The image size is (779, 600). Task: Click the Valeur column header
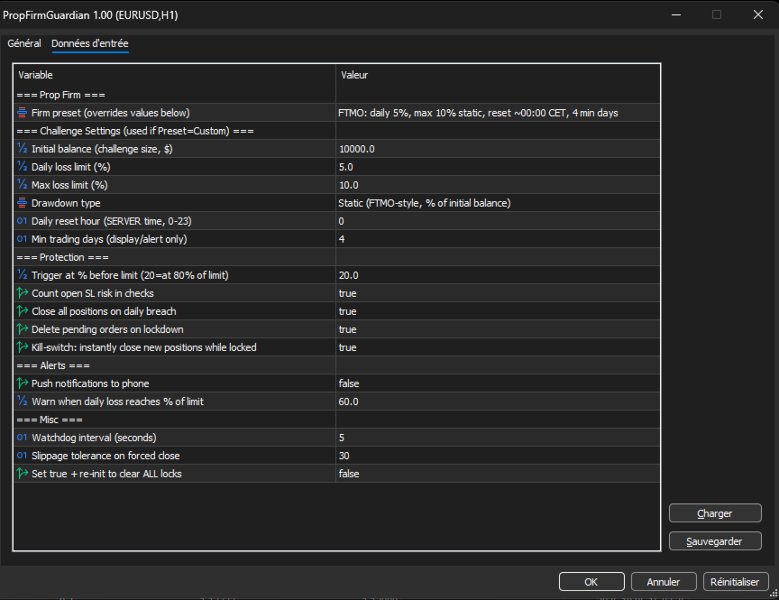pos(498,75)
